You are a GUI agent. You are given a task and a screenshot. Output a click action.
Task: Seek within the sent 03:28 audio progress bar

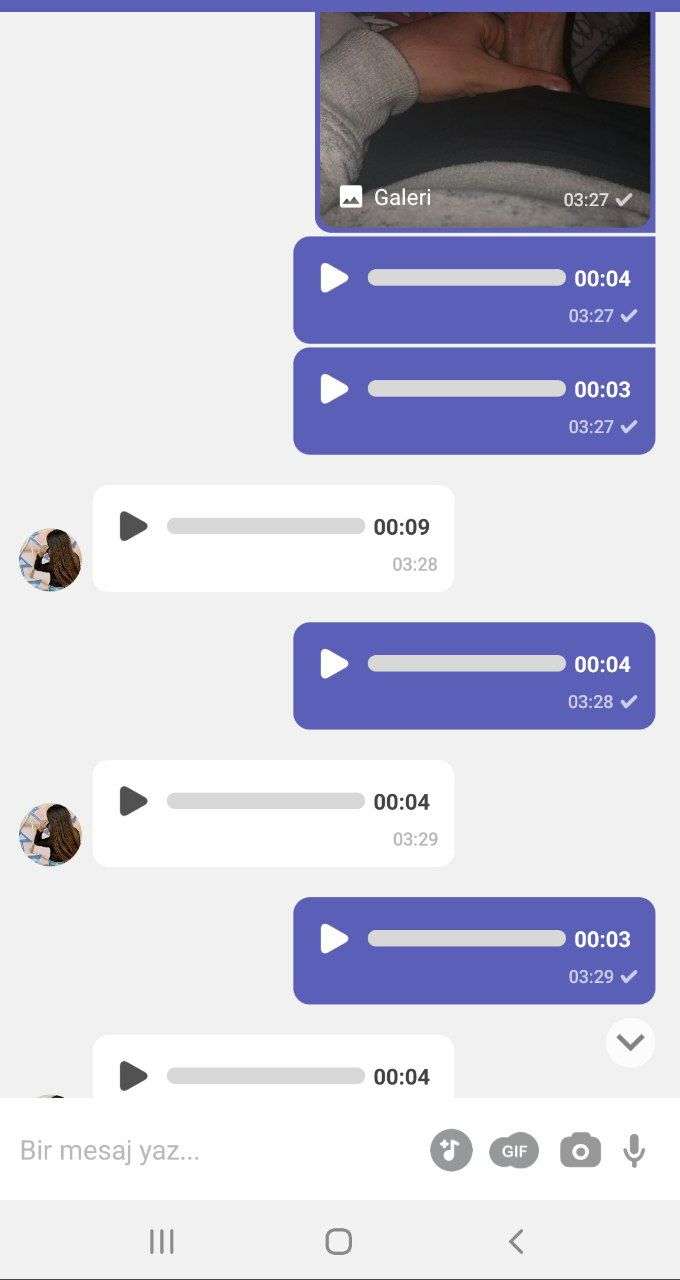(x=467, y=664)
